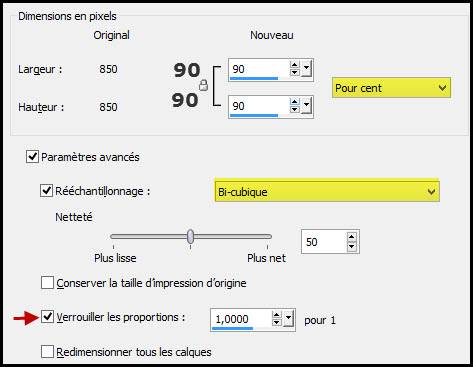Open the Hauteur slider popup button
Viewport: 473px width, 367px height.
point(306,106)
